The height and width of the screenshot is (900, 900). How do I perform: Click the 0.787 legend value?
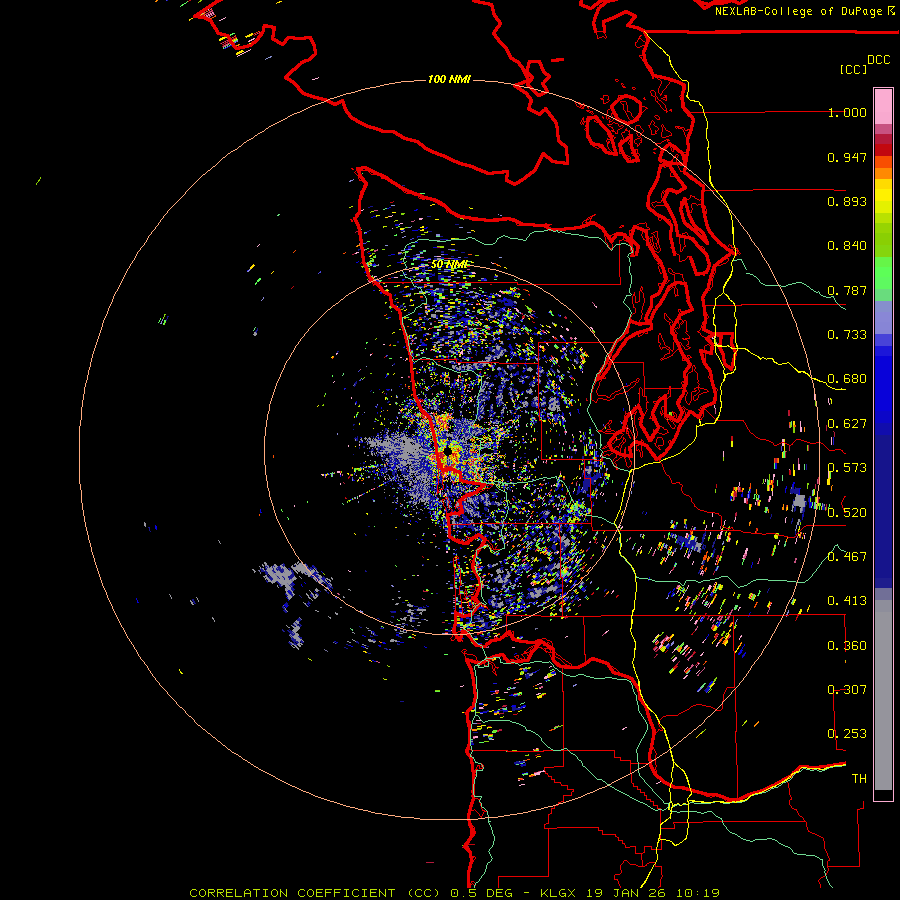[847, 290]
